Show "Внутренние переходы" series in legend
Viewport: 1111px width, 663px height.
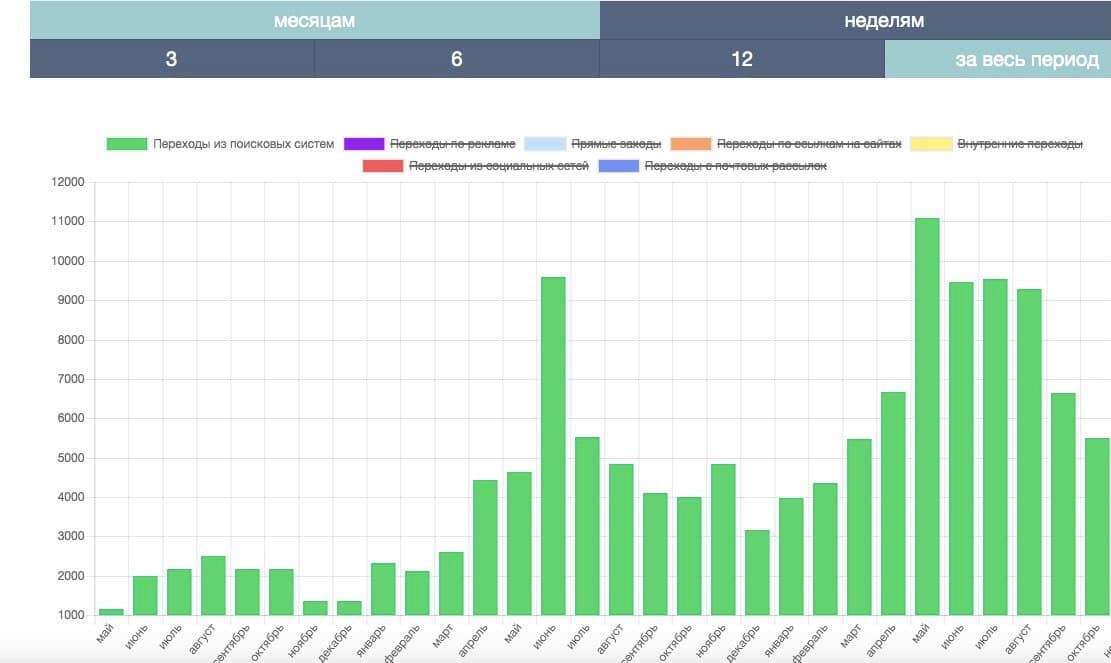[x=1019, y=144]
